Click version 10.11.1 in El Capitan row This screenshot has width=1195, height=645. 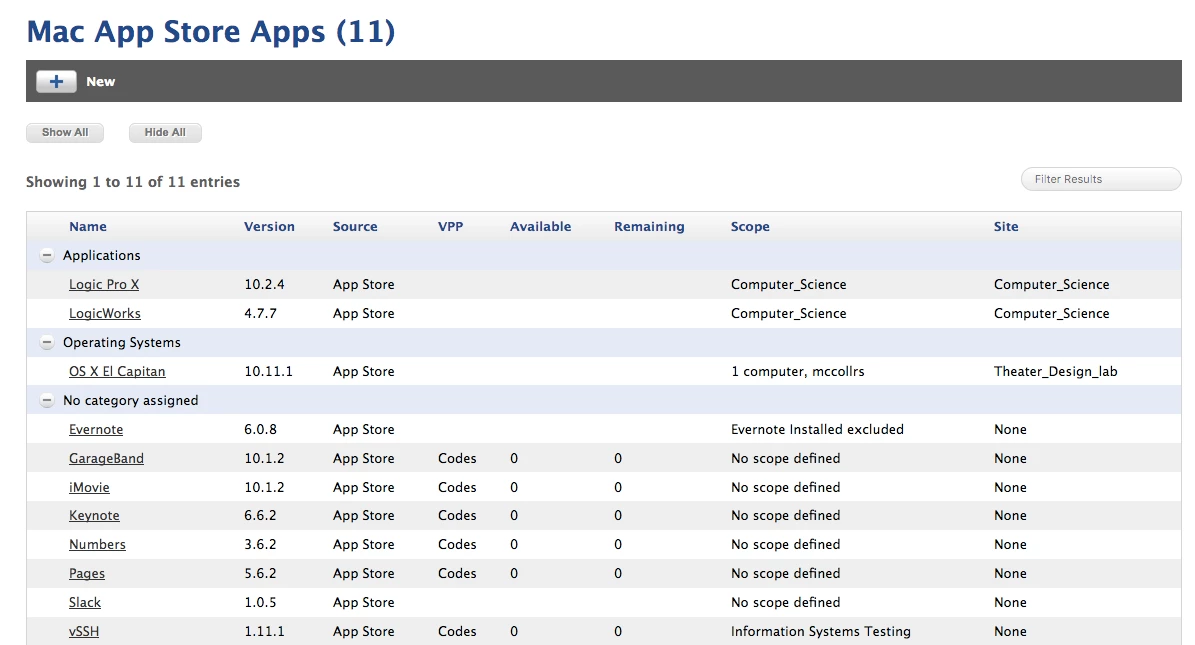[x=268, y=371]
